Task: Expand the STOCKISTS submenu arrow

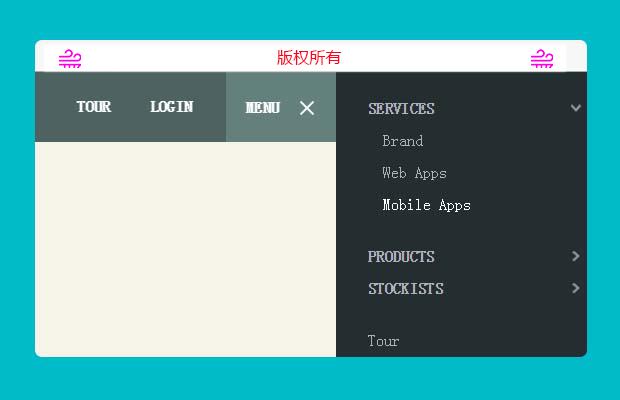Action: tap(575, 288)
